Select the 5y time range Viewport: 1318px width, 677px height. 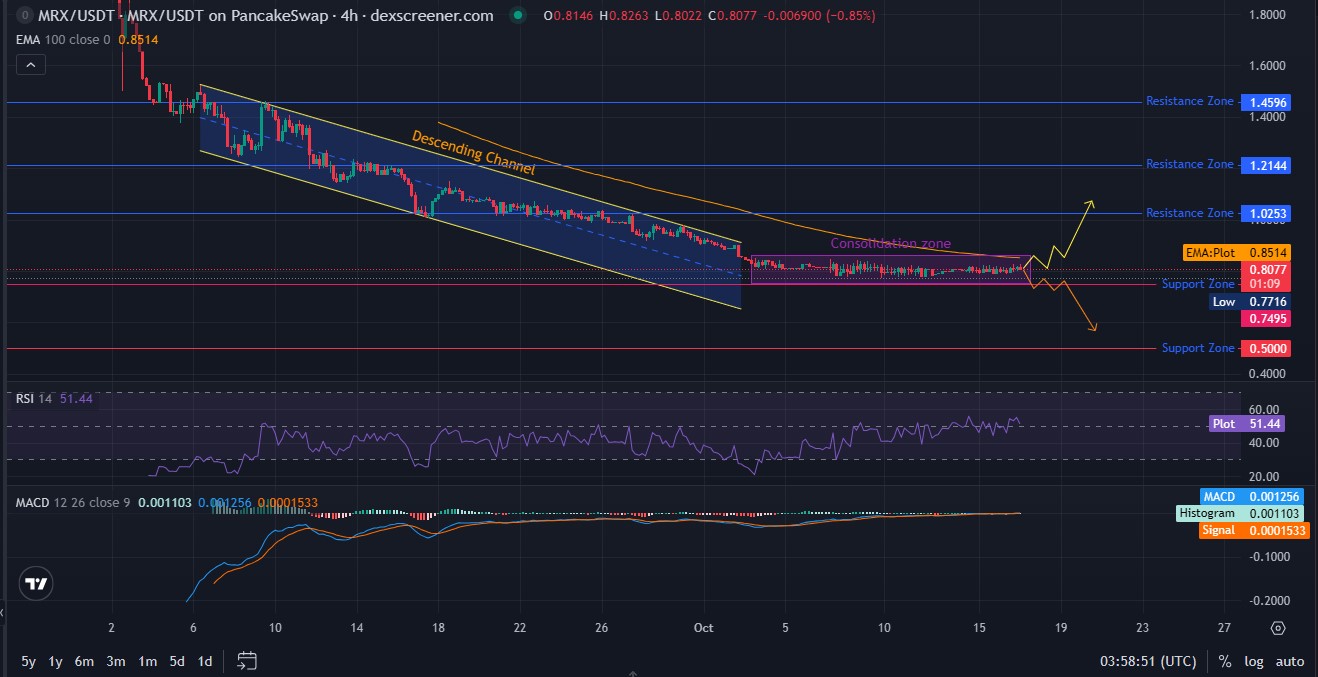tap(28, 661)
